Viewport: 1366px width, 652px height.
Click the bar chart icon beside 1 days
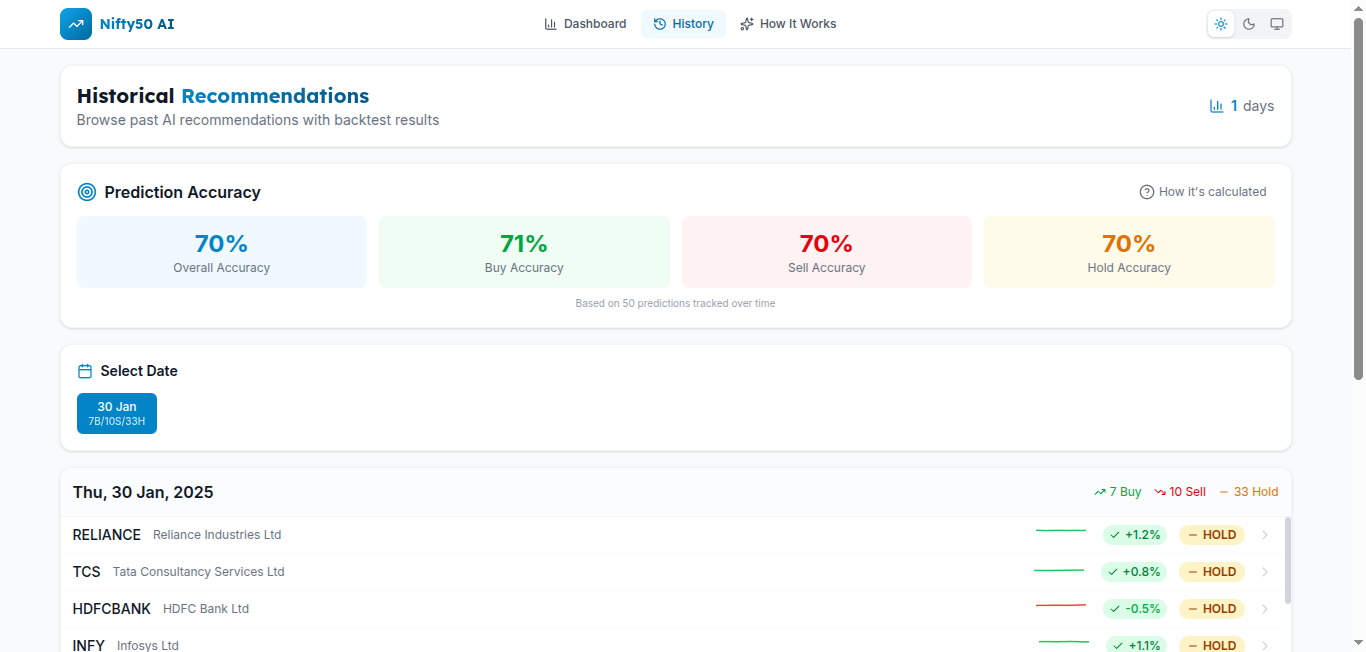pos(1217,106)
